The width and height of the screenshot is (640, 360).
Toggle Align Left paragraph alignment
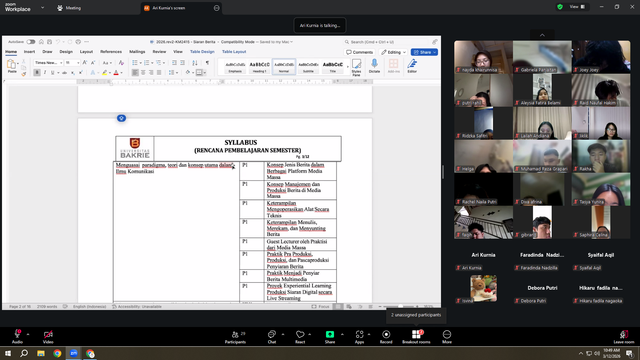(135, 73)
